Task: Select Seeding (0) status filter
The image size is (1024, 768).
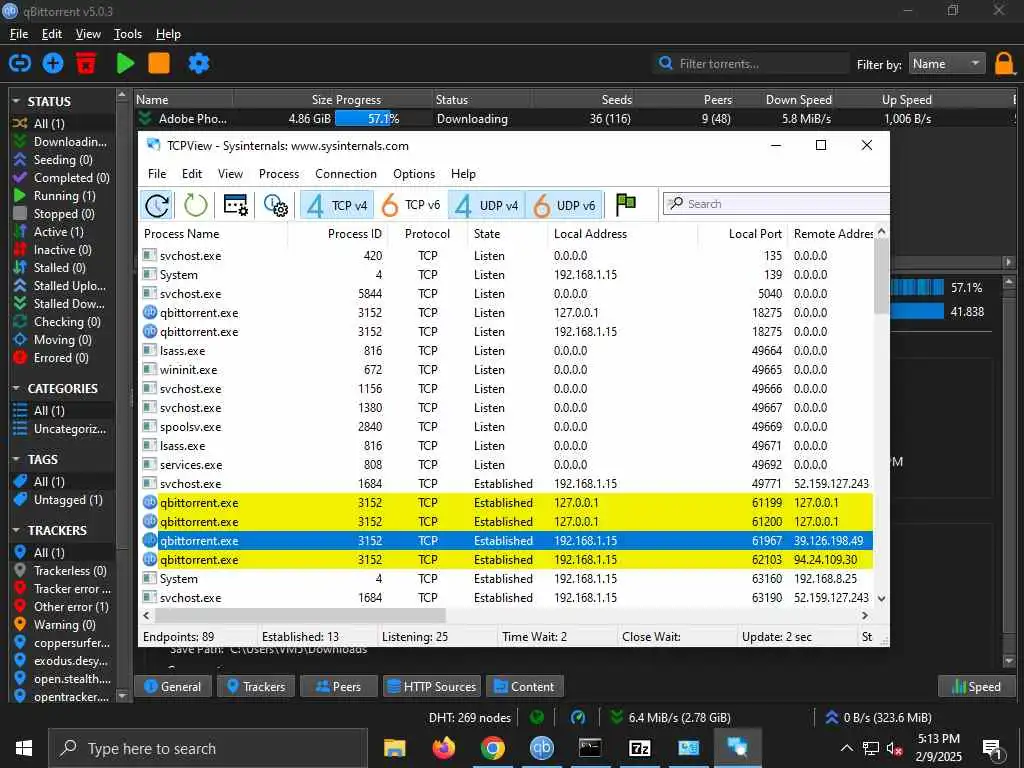Action: [63, 159]
